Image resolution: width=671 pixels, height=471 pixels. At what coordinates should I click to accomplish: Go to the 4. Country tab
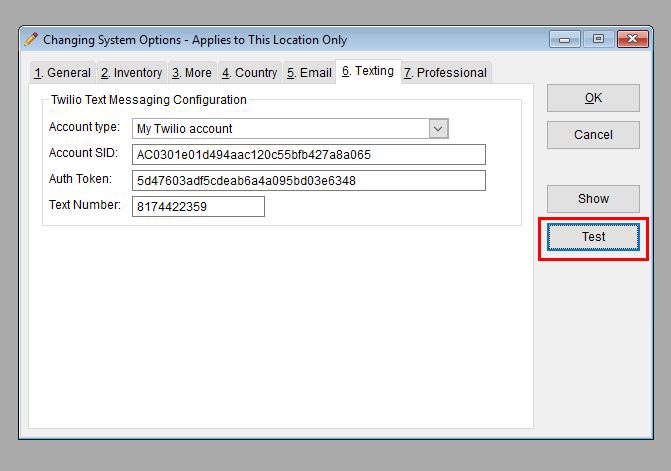[249, 73]
